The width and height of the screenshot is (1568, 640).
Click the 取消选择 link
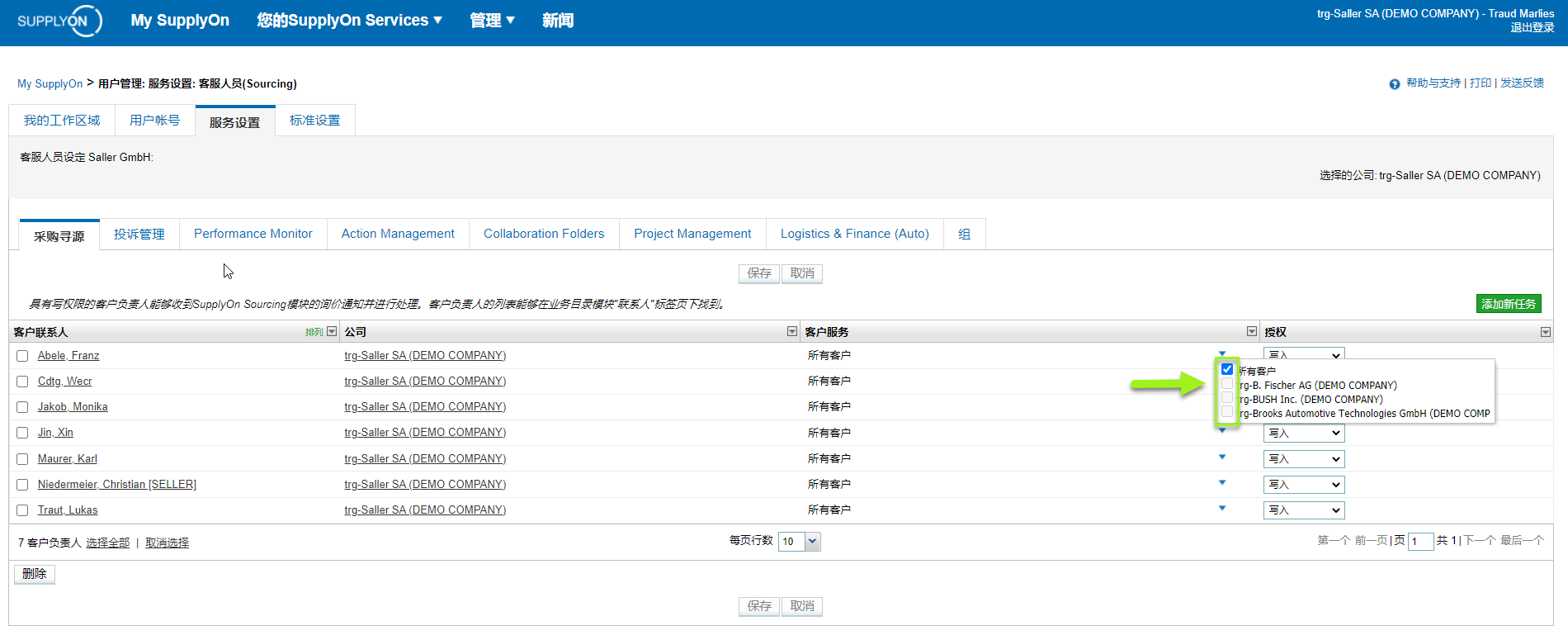pos(168,543)
